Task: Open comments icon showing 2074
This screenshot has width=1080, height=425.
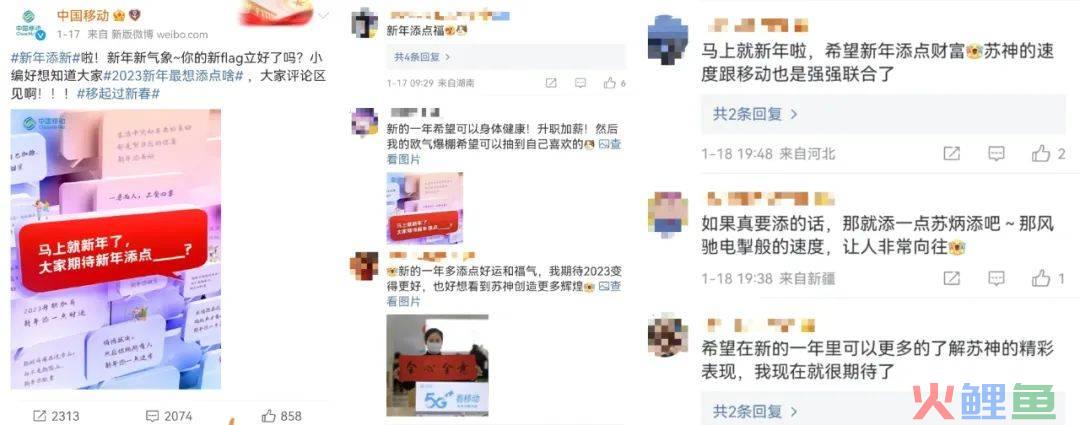Action: click(152, 416)
